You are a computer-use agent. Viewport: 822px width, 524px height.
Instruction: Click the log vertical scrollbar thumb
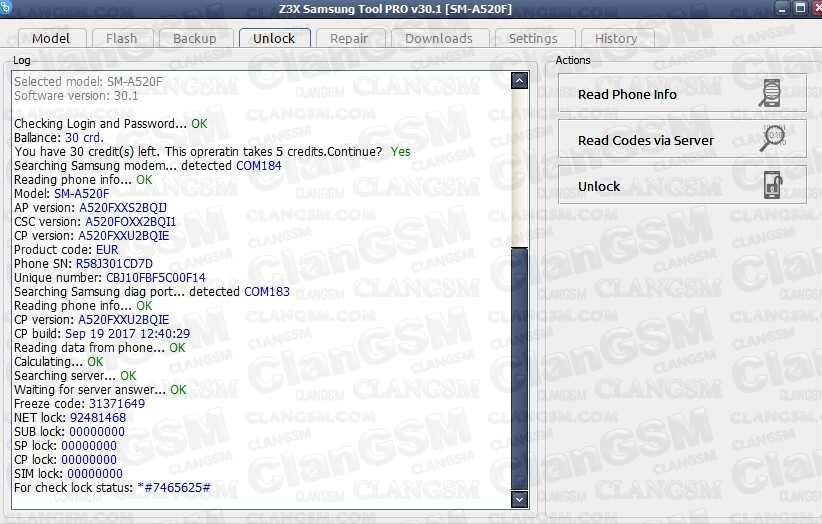[519, 368]
